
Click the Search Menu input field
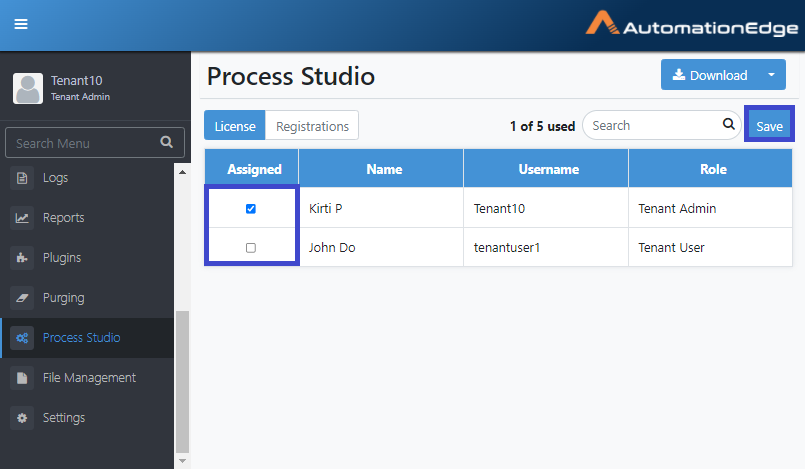click(95, 143)
